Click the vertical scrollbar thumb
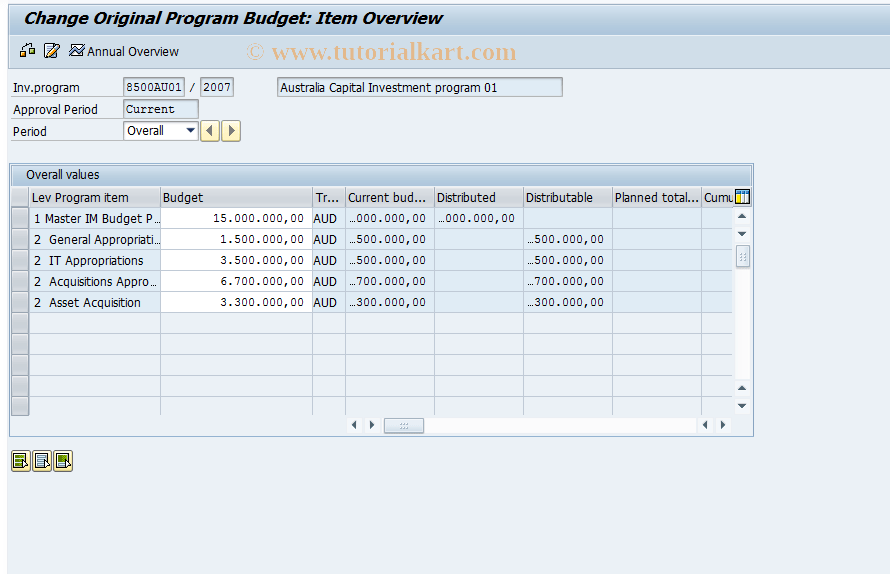The width and height of the screenshot is (890, 574). coord(742,256)
